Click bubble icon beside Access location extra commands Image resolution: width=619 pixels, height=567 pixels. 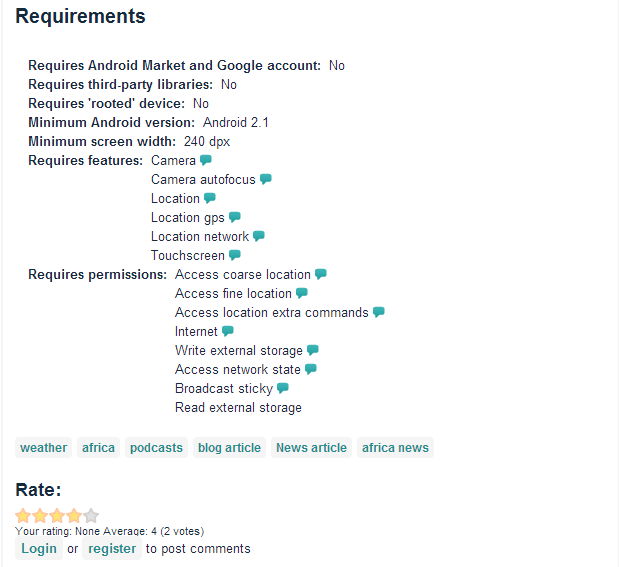[379, 312]
